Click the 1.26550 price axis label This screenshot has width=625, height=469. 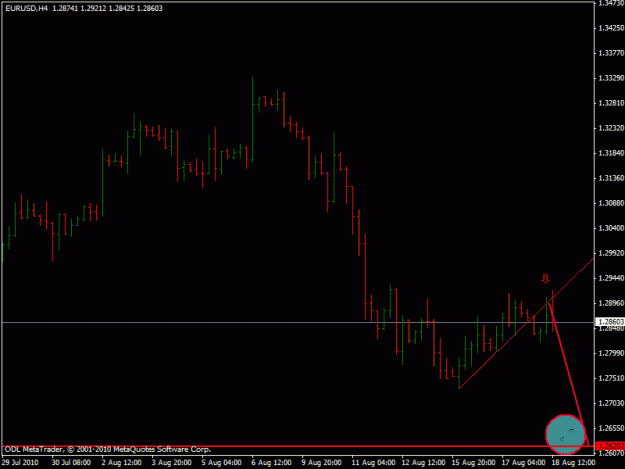point(611,428)
